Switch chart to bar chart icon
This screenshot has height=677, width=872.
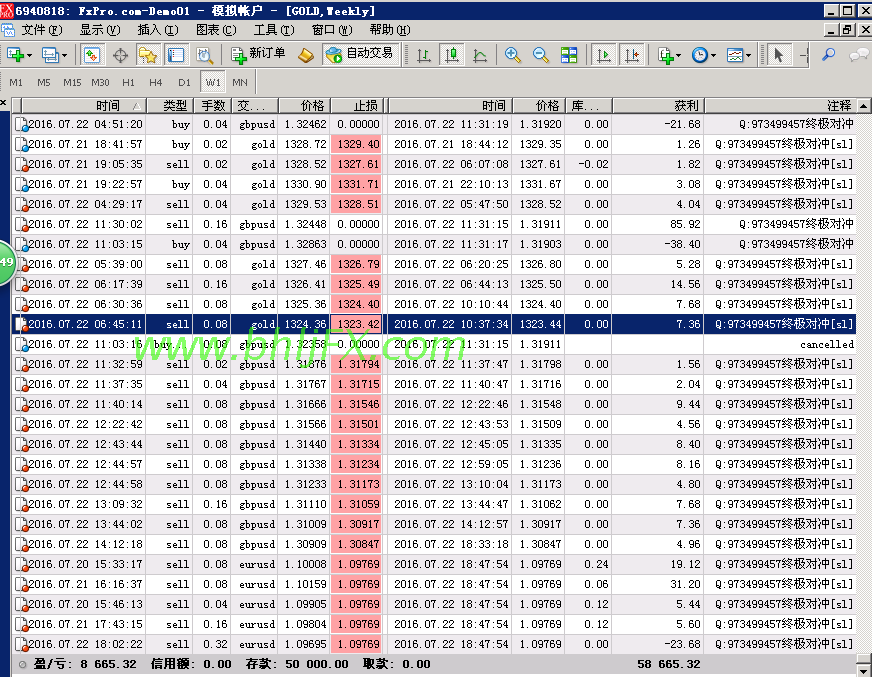tap(424, 55)
